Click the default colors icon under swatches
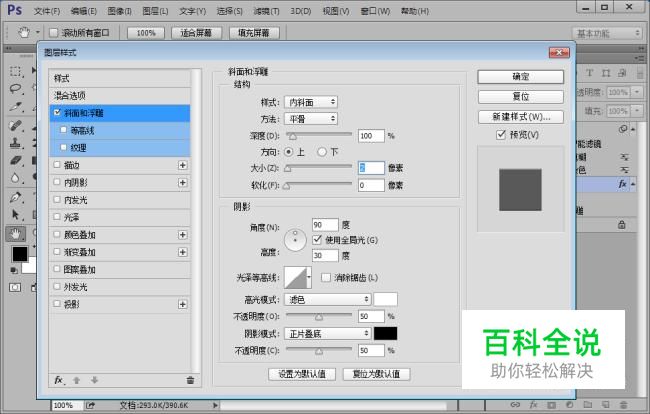 point(14,271)
